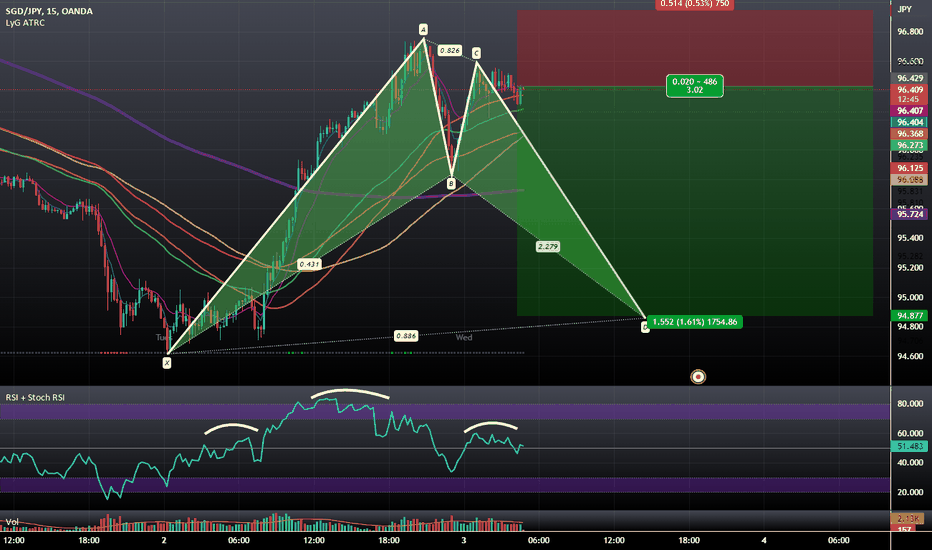Screen dimensions: 932x550
Task: Click the purple 95.724 price tag
Action: tap(910, 214)
